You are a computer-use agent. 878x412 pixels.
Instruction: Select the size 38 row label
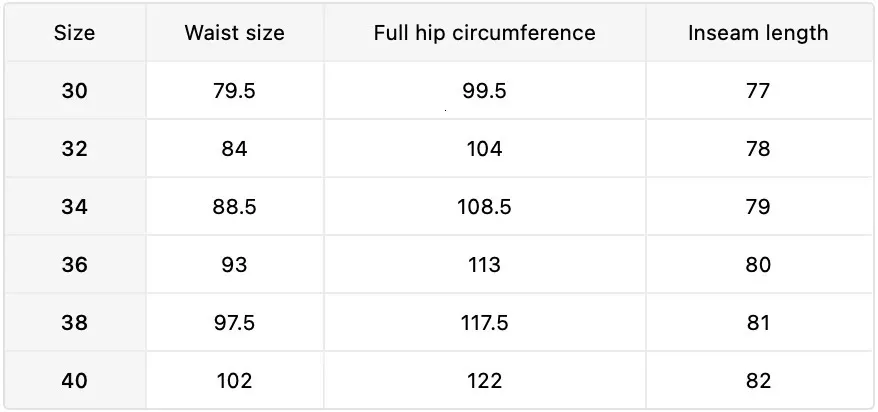[x=74, y=323]
